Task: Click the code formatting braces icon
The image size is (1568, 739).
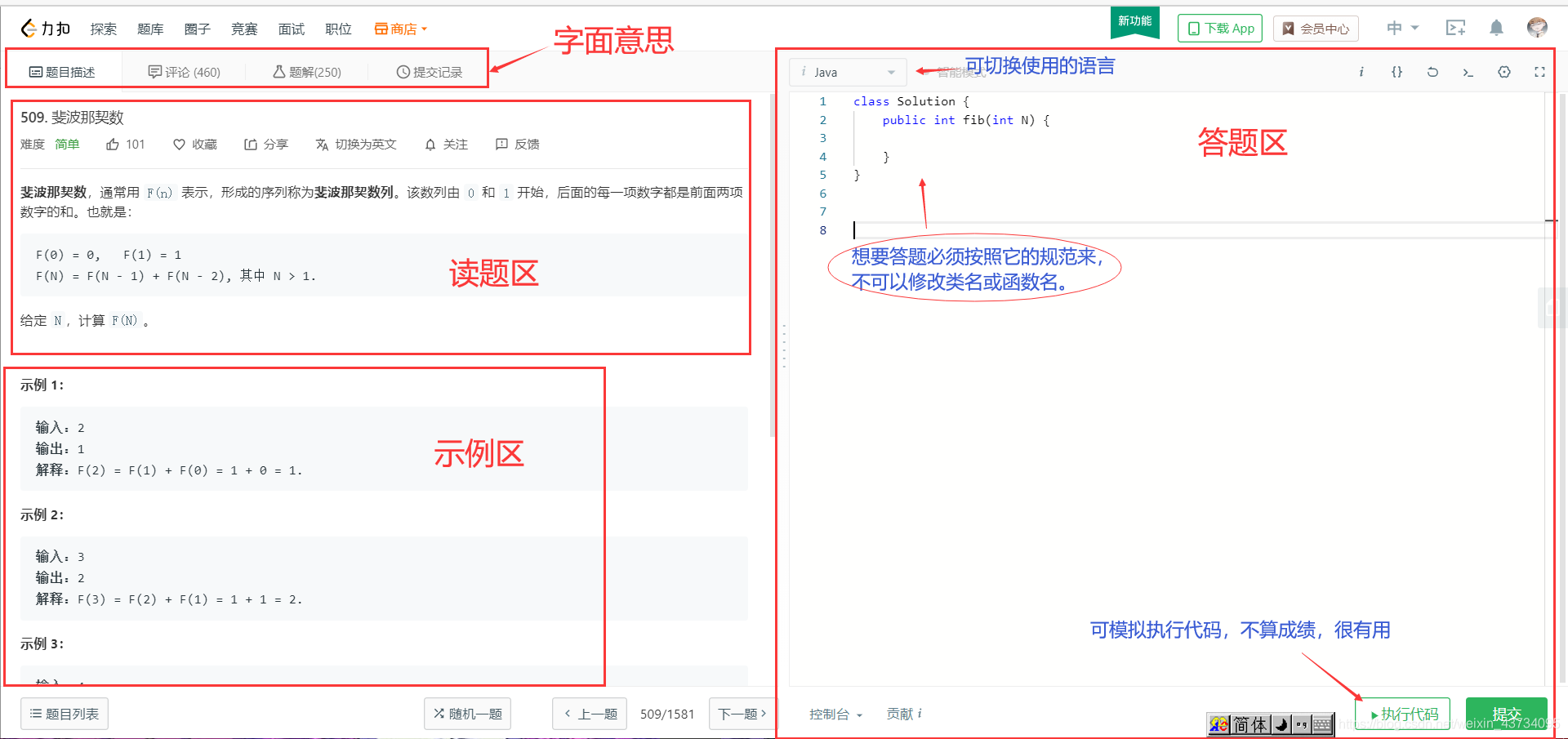Action: tap(1396, 72)
